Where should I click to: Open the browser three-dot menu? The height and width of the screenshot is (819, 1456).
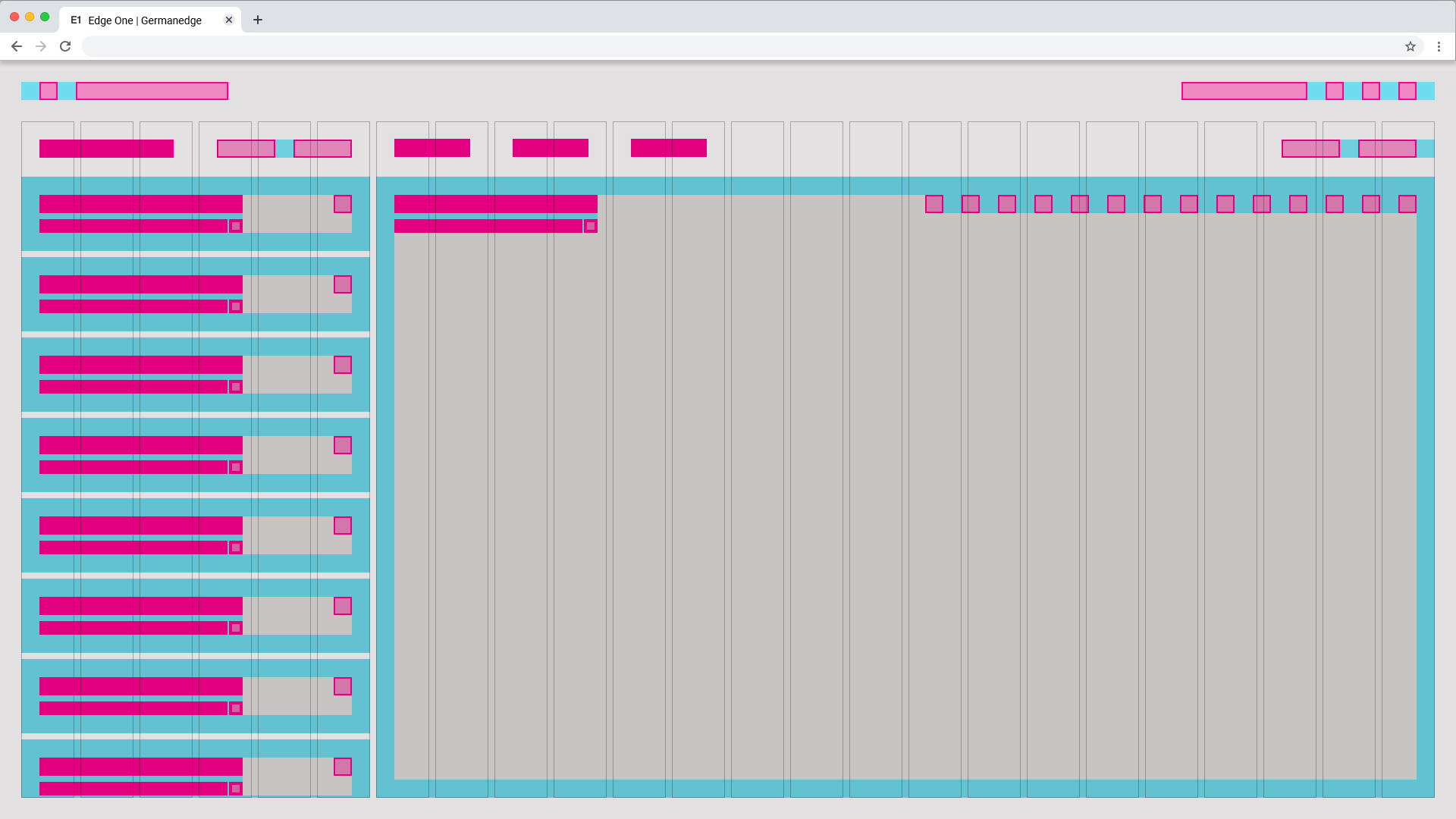coord(1439,46)
